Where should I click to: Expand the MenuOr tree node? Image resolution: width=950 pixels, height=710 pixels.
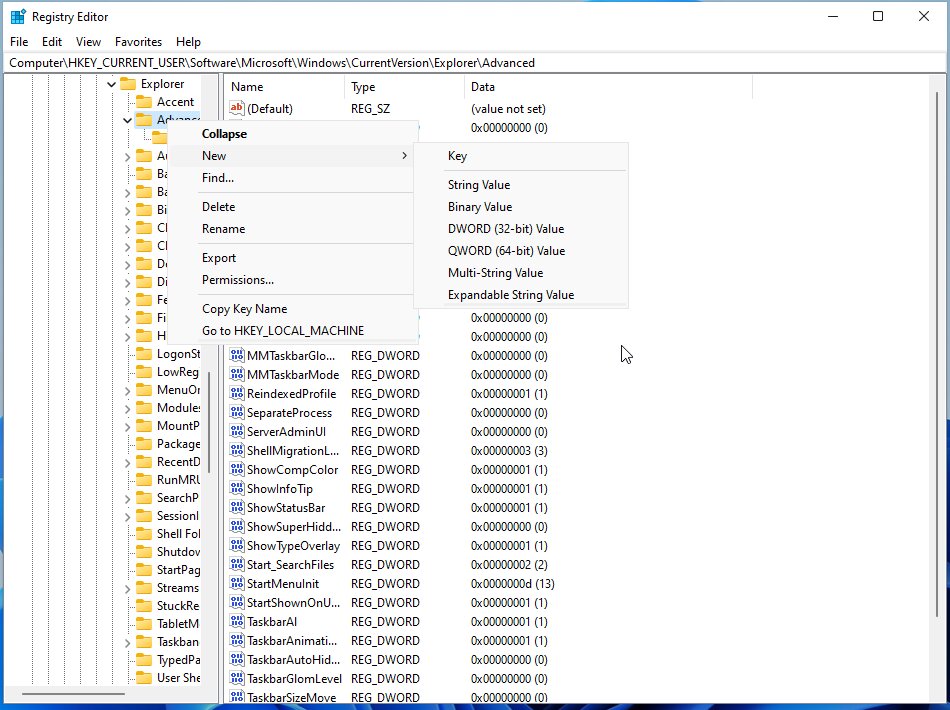click(x=127, y=391)
